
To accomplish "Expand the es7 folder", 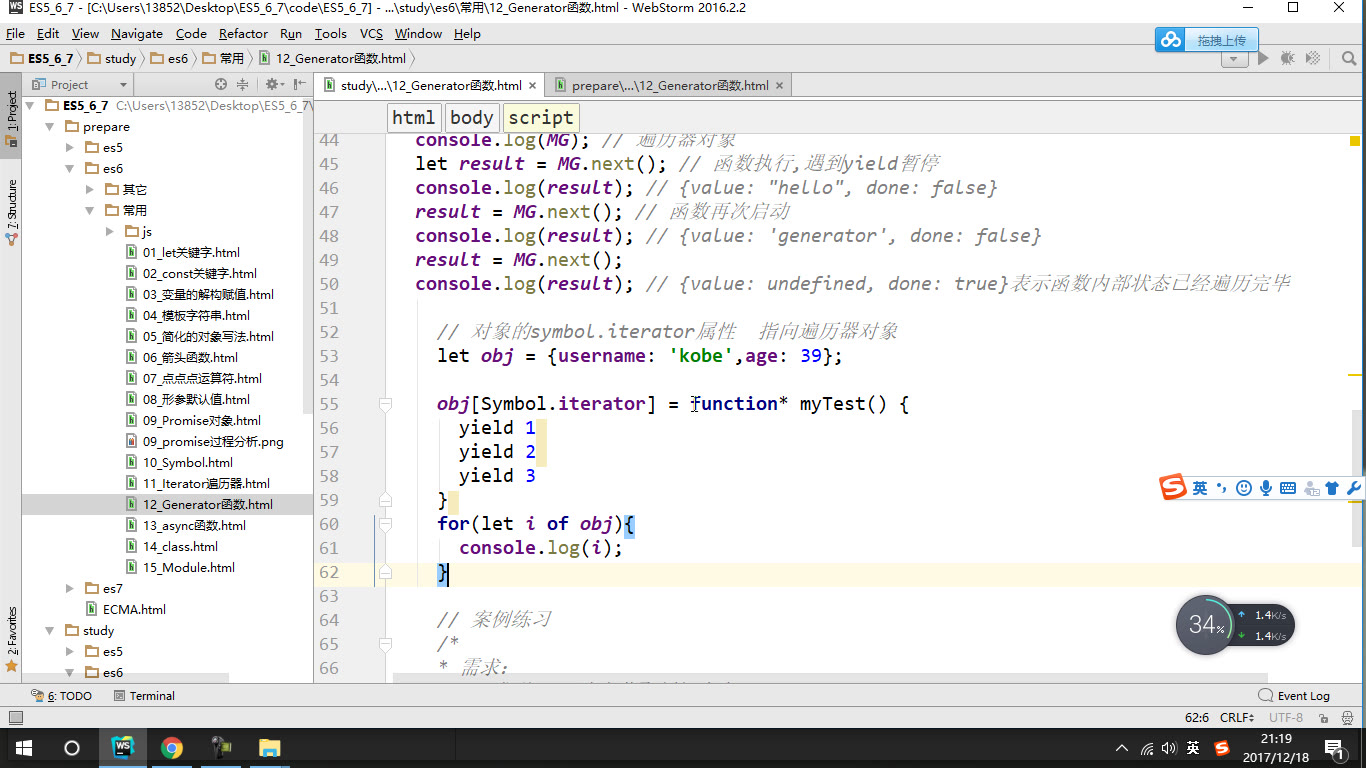I will [70, 589].
